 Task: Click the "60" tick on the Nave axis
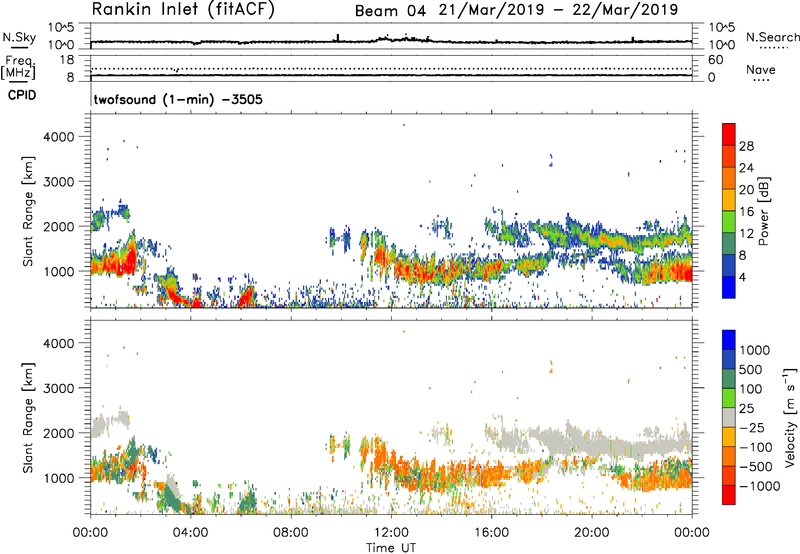(715, 60)
